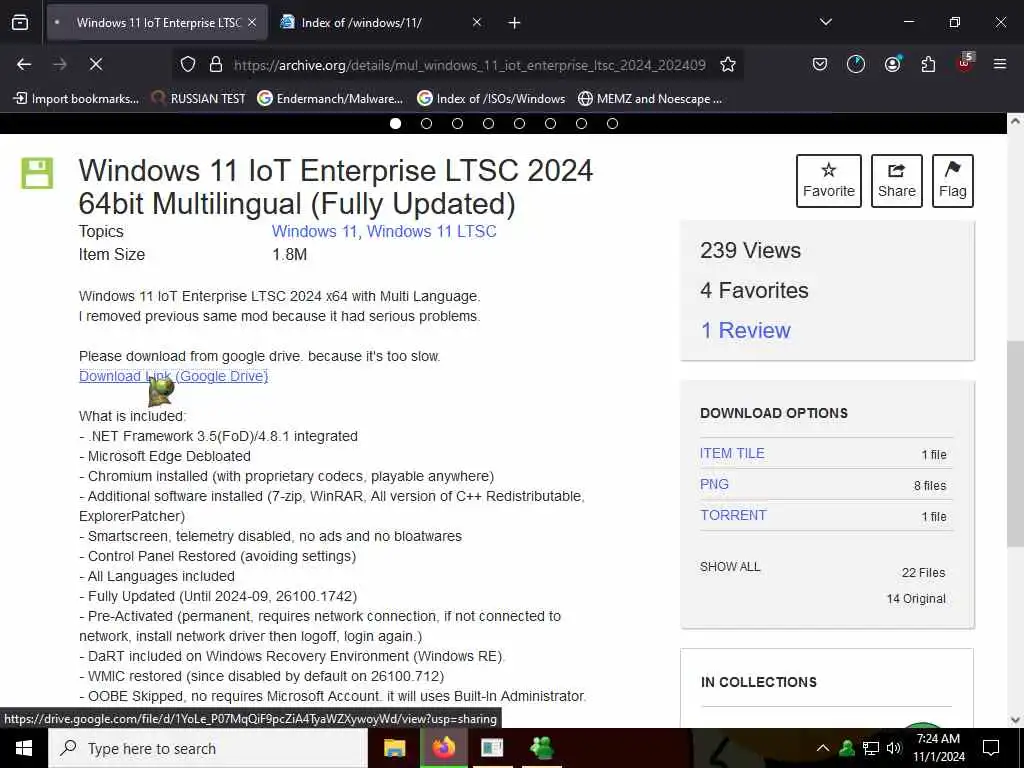1024x768 pixels.
Task: Go back to the previous page
Action: [x=24, y=64]
